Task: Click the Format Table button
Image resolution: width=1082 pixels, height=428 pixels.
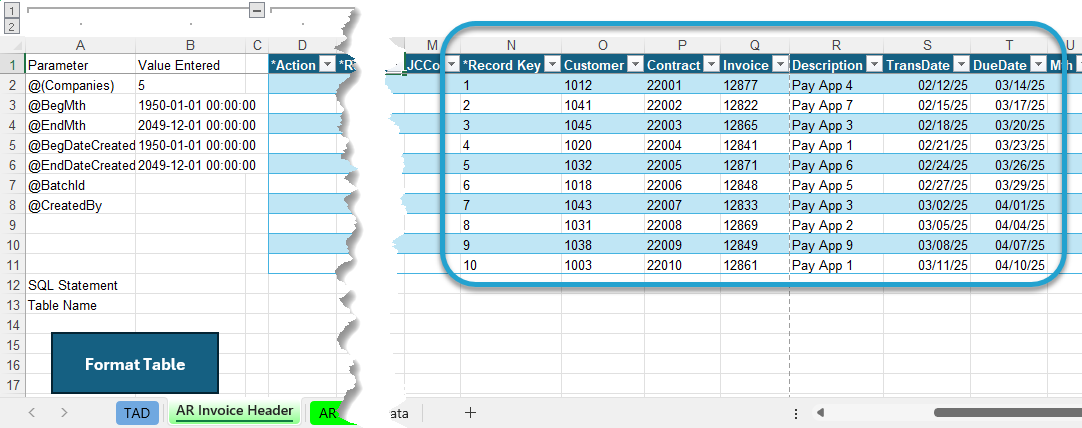Action: [x=135, y=364]
